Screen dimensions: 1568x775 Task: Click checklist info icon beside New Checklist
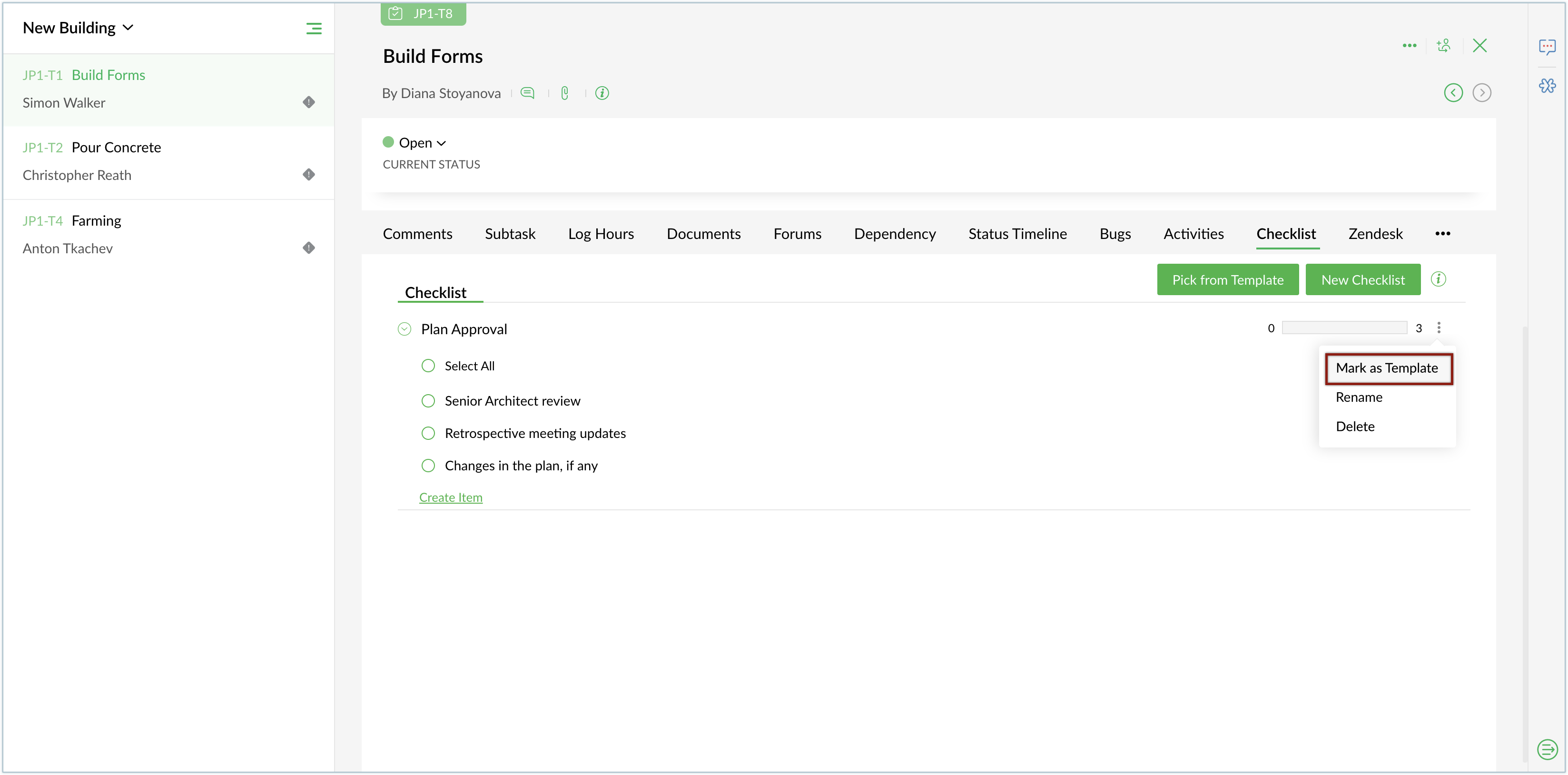(1439, 279)
